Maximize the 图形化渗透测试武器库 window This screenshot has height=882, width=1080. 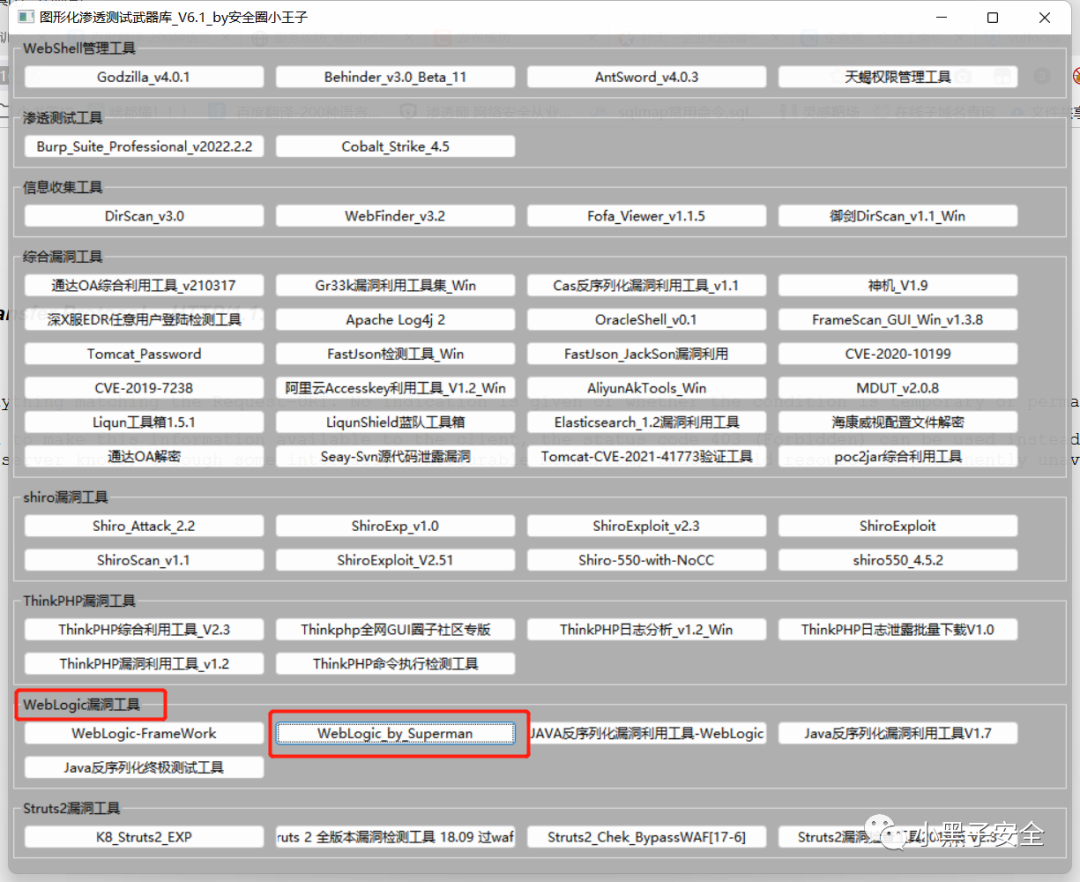pos(993,17)
